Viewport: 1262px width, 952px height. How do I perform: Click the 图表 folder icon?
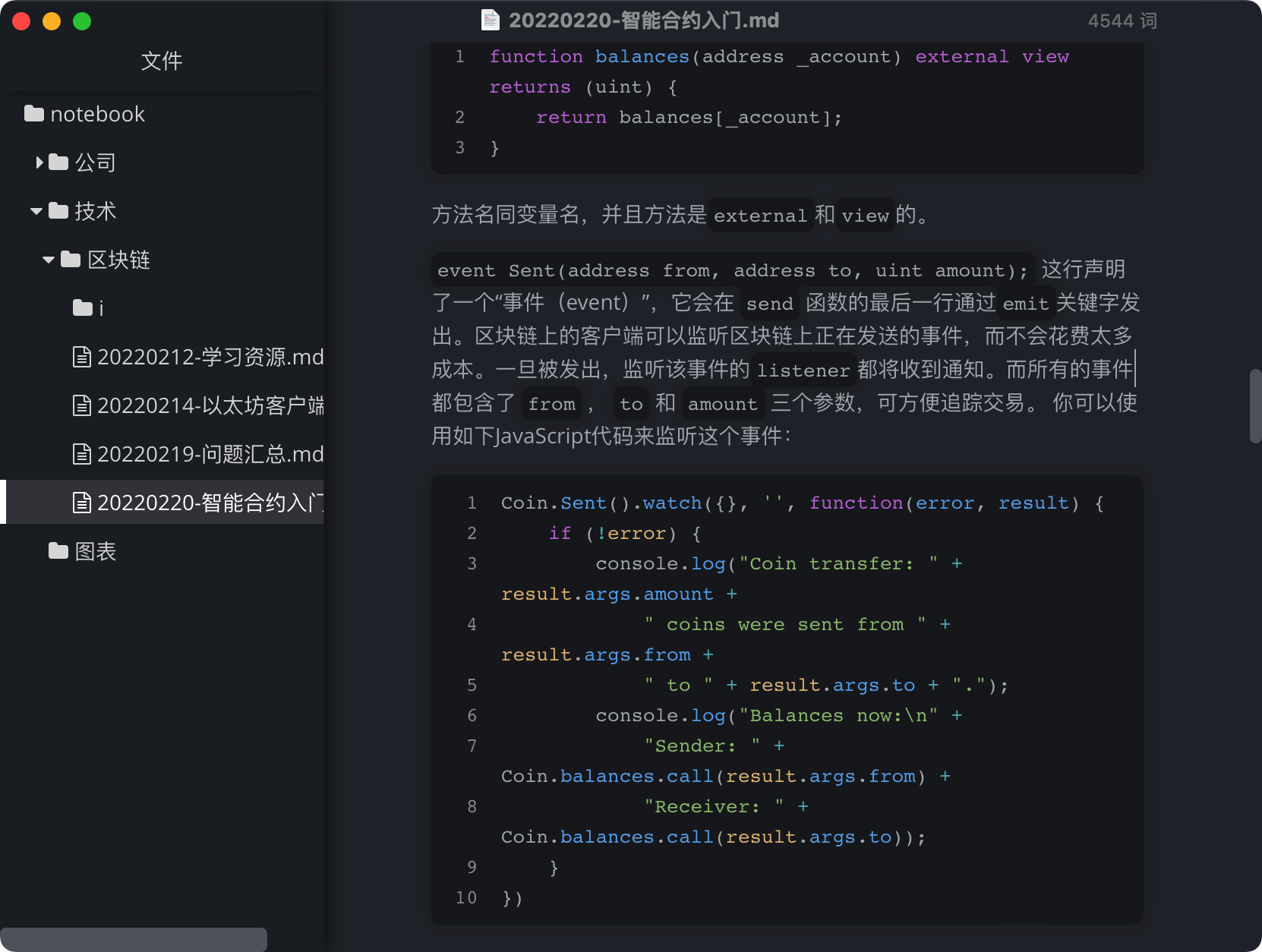point(58,550)
